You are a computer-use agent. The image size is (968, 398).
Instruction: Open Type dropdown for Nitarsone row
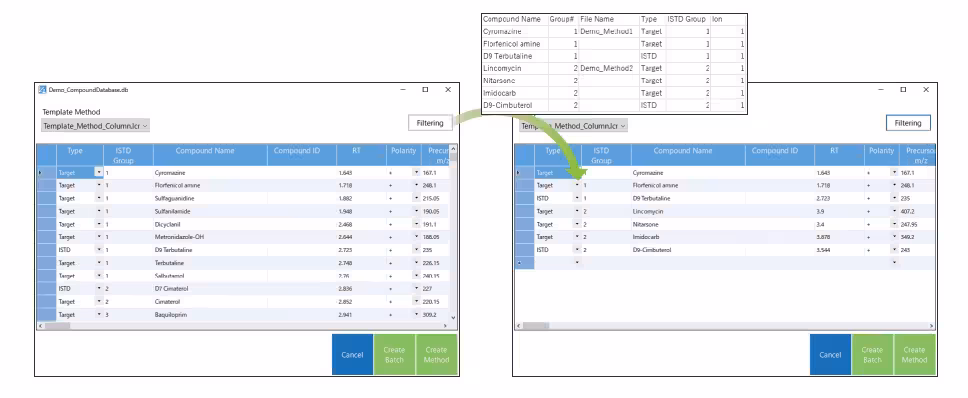coord(577,224)
